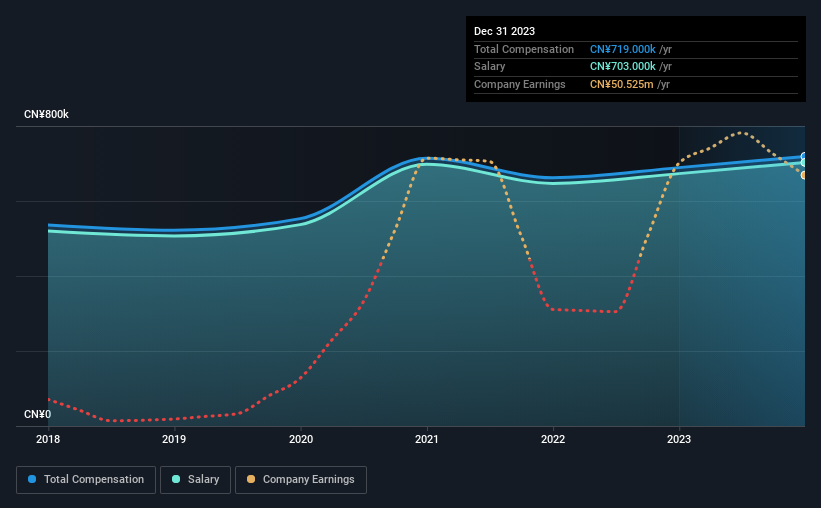Toggle the Company Earnings legend button
Image resolution: width=821 pixels, height=508 pixels.
click(x=301, y=479)
